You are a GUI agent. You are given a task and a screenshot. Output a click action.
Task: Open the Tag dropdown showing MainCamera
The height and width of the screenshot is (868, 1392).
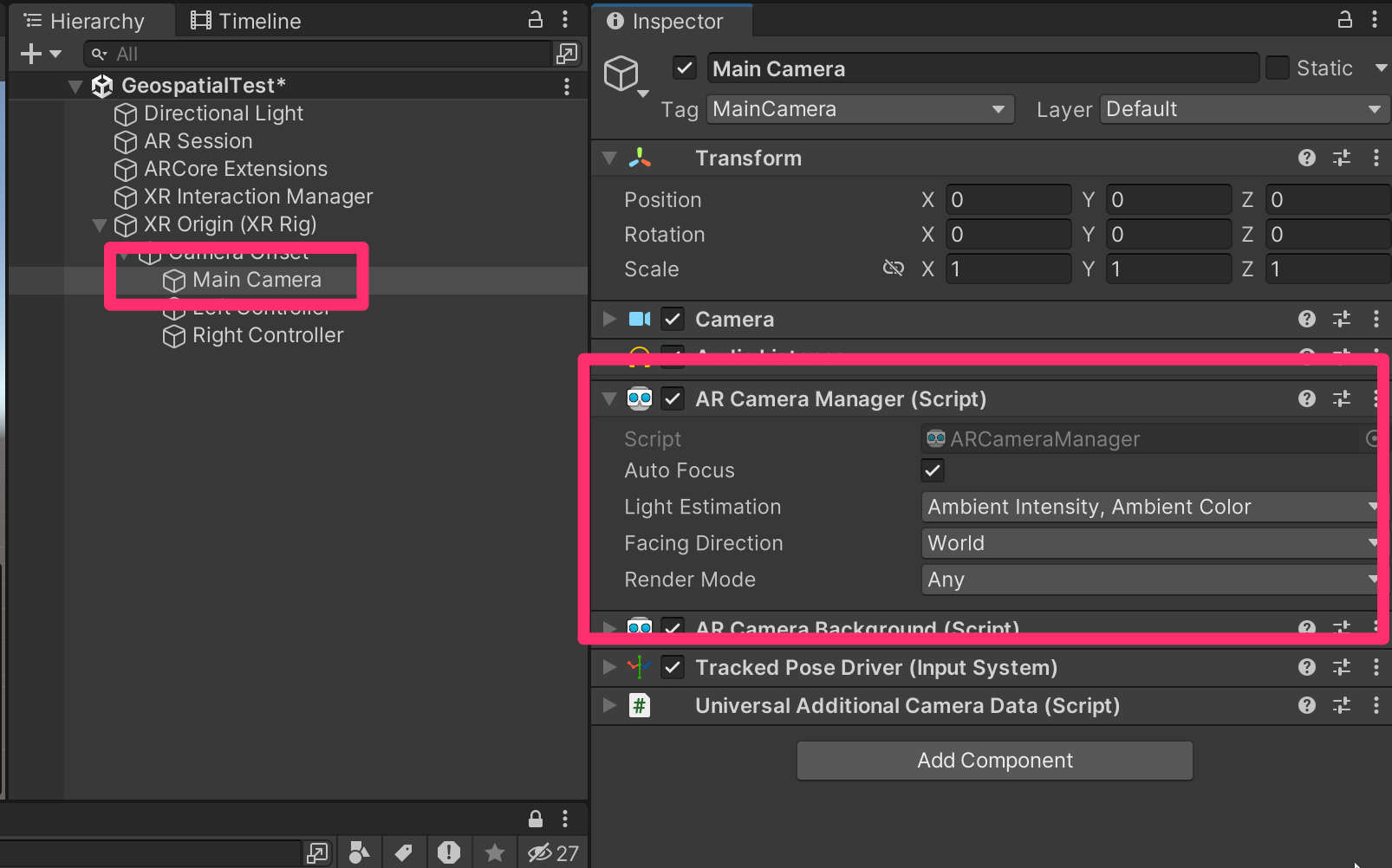click(x=861, y=109)
